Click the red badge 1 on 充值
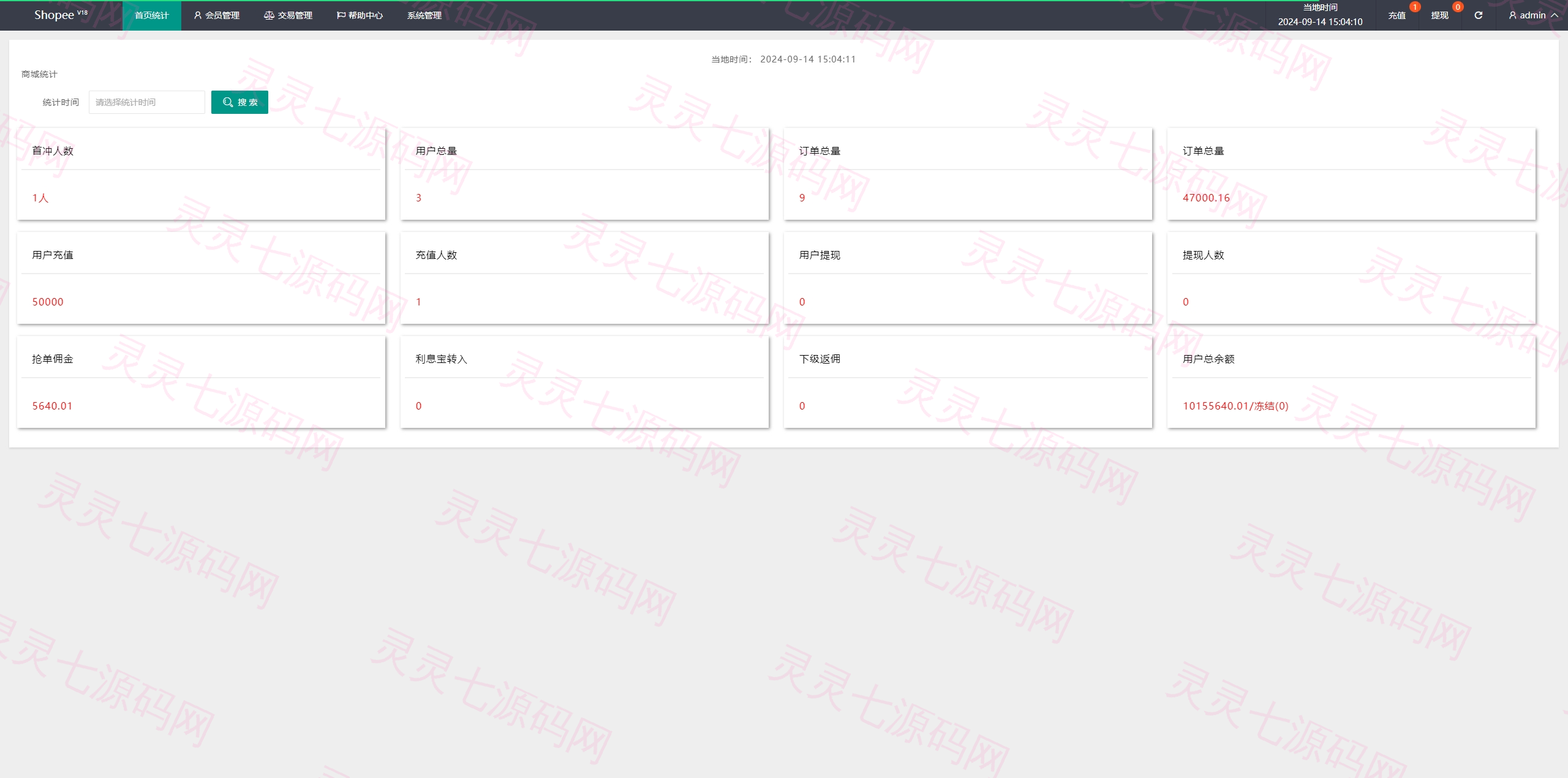 (x=1415, y=7)
